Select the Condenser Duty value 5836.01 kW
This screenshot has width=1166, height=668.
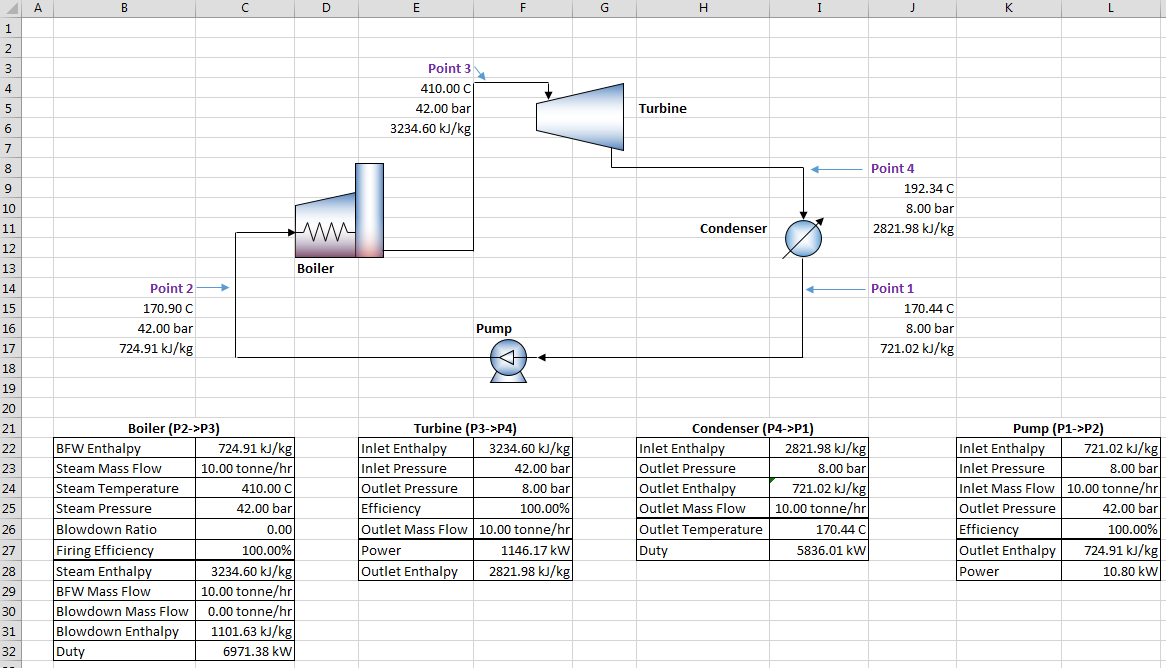[819, 550]
